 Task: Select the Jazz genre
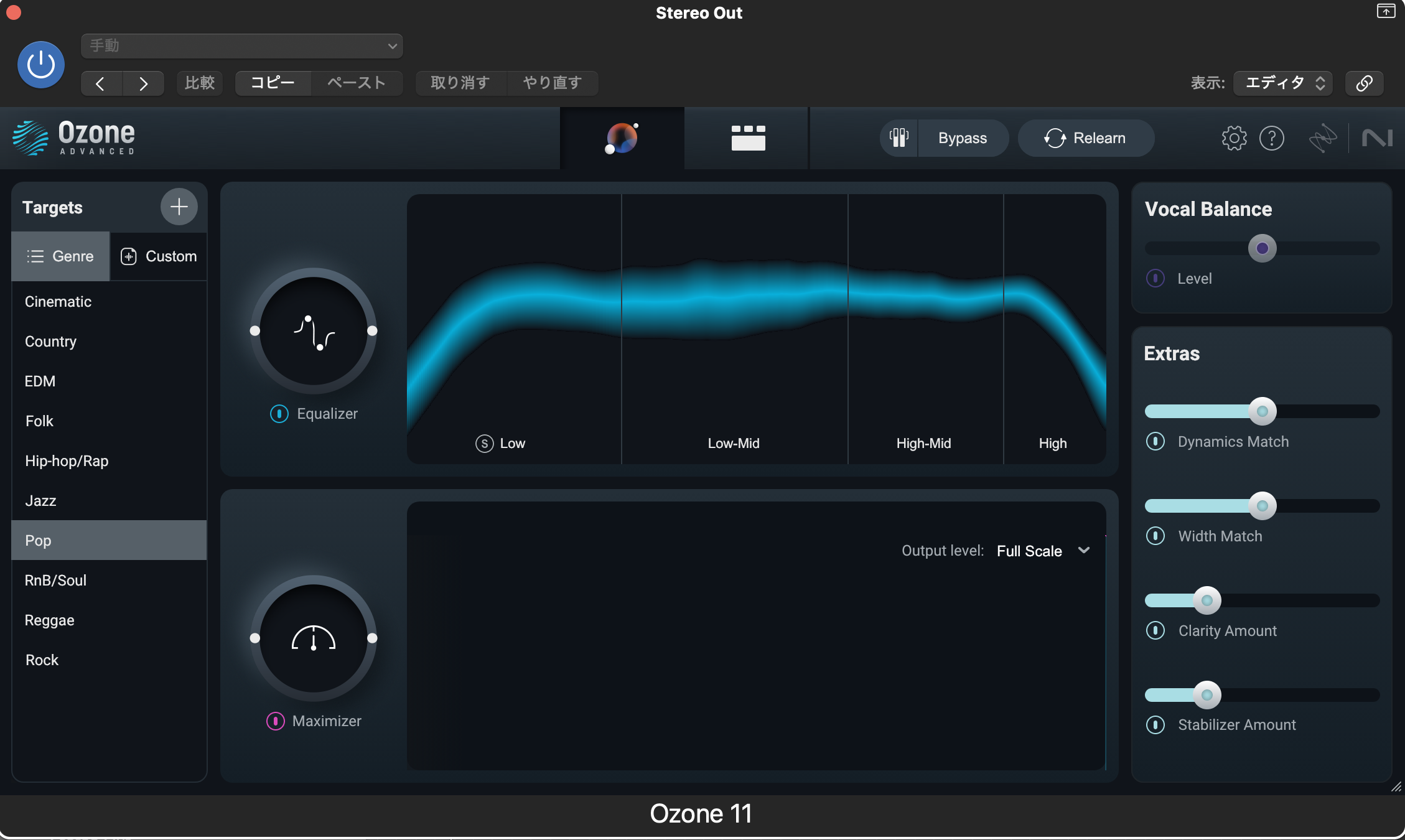pyautogui.click(x=110, y=501)
